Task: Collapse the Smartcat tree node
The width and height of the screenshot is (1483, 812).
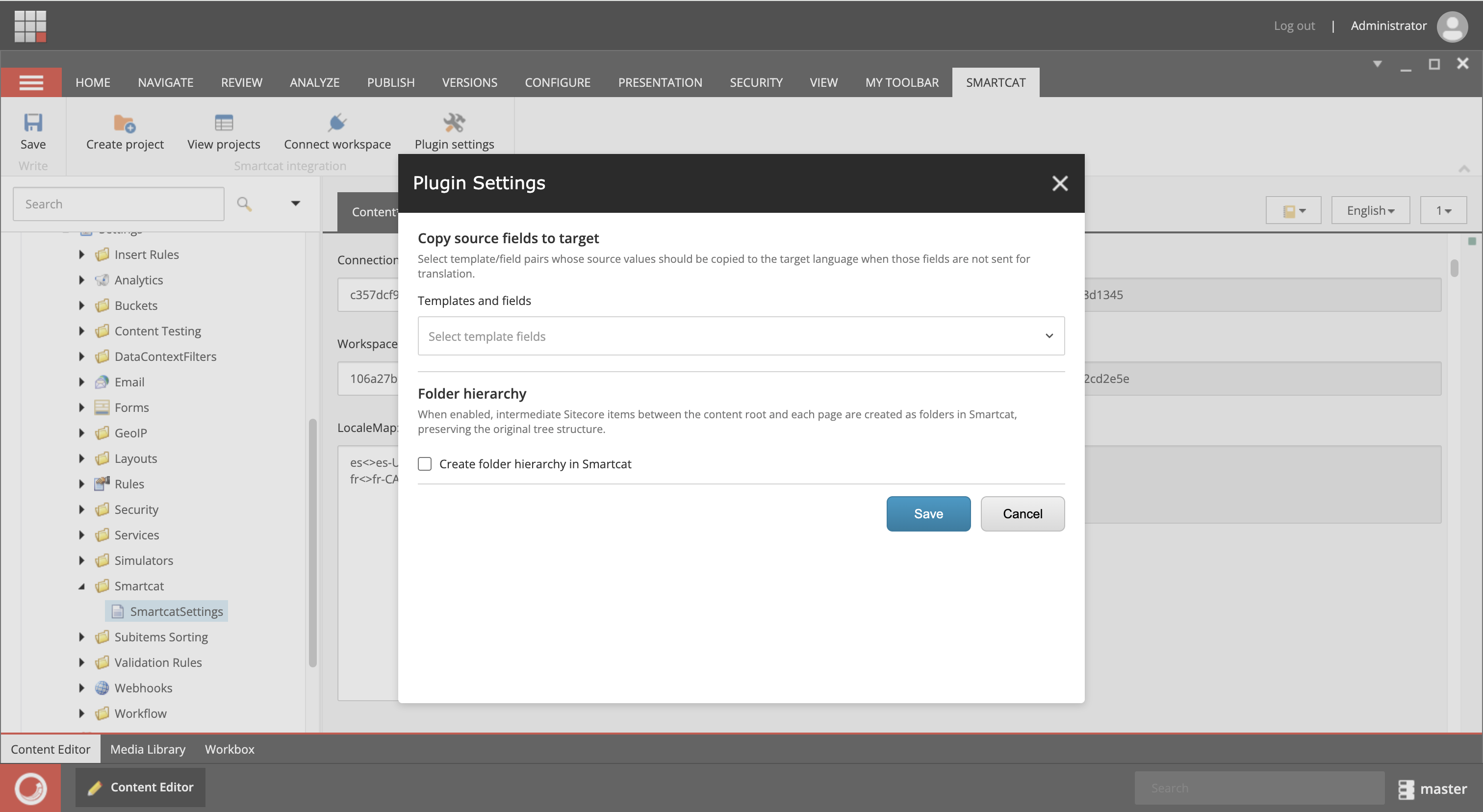Action: tap(81, 586)
